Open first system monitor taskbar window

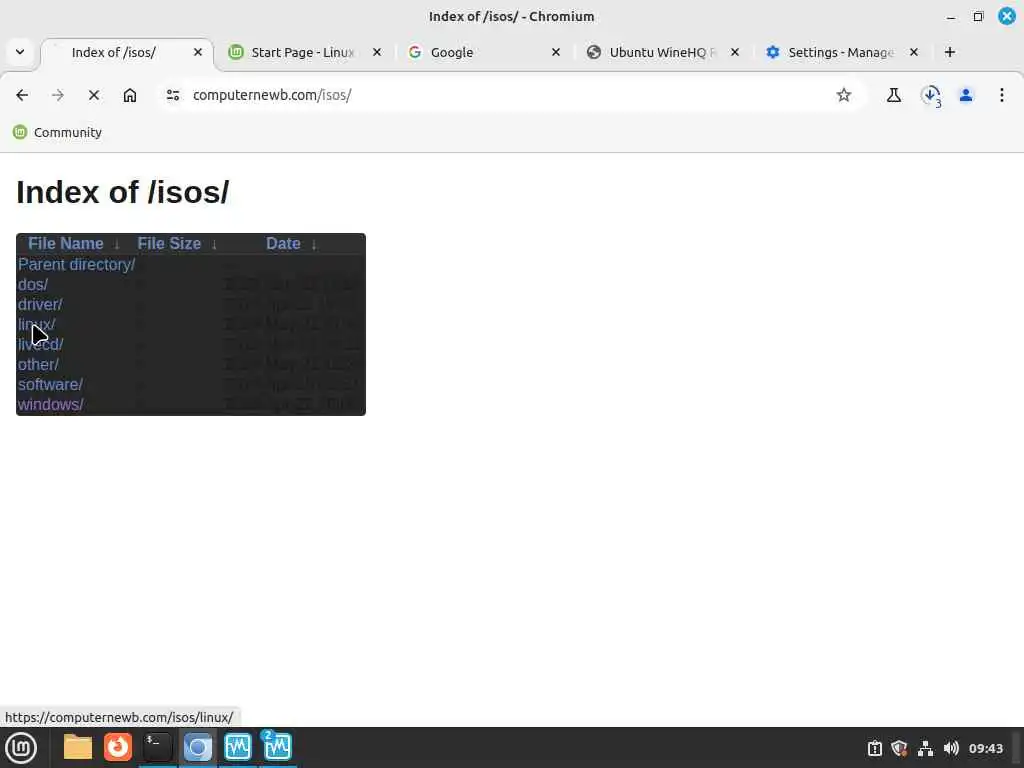238,747
